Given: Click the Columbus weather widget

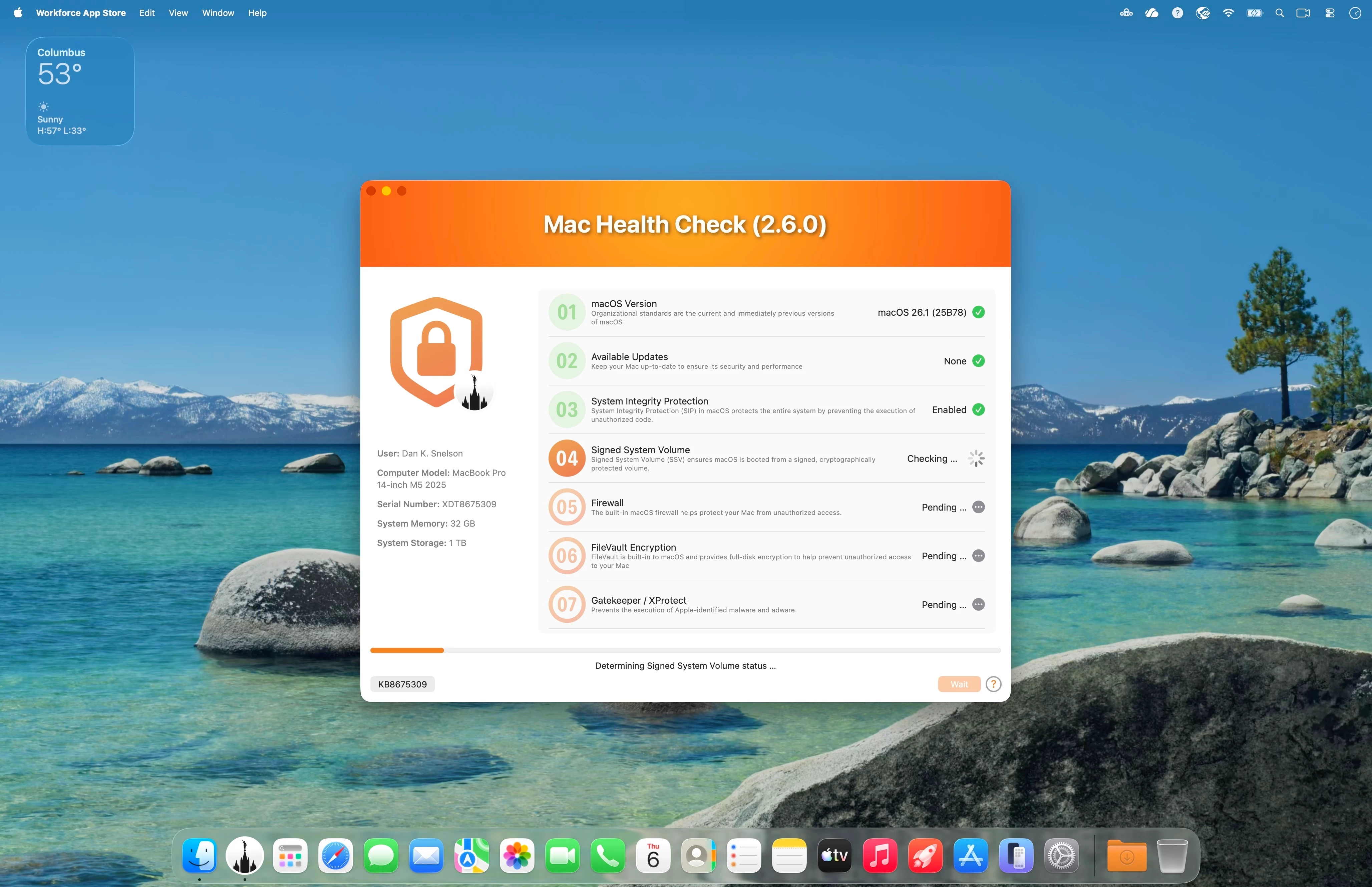Looking at the screenshot, I should 80,91.
